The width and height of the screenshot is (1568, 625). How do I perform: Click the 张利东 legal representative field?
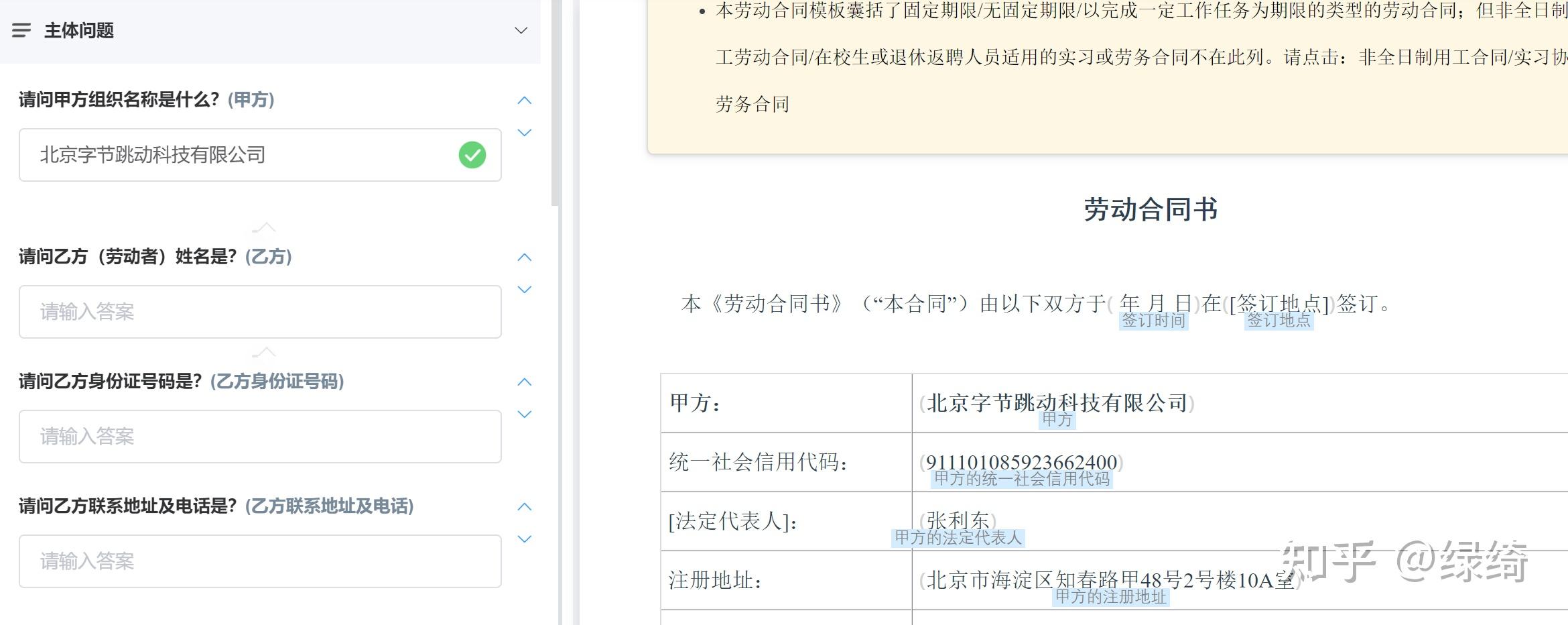[x=958, y=521]
